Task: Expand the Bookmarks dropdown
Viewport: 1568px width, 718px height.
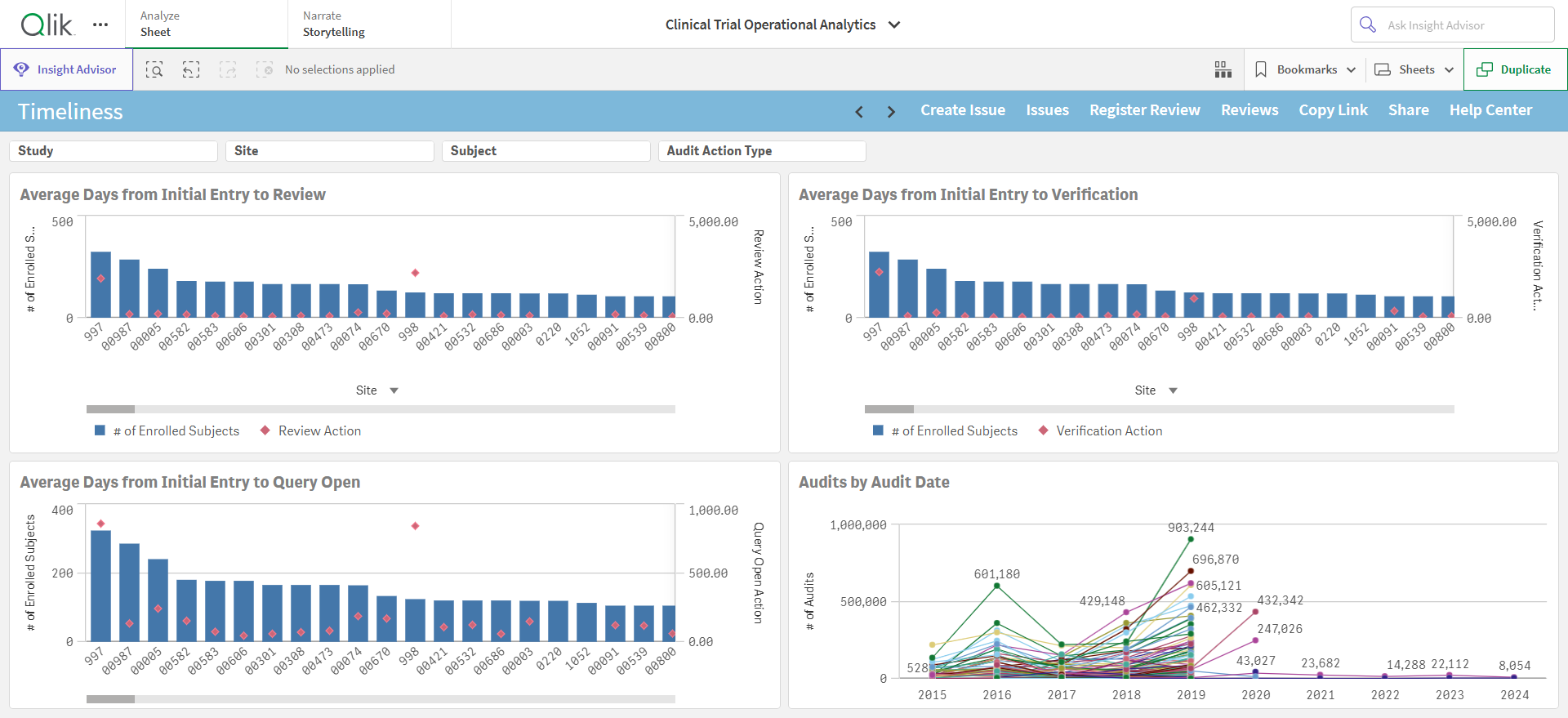Action: point(1306,69)
